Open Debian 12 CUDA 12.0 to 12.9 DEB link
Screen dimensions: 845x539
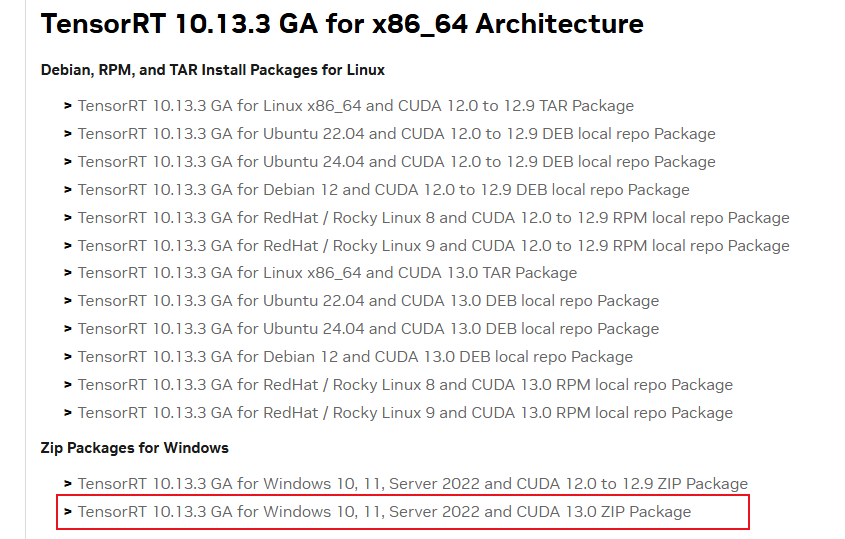click(x=384, y=190)
